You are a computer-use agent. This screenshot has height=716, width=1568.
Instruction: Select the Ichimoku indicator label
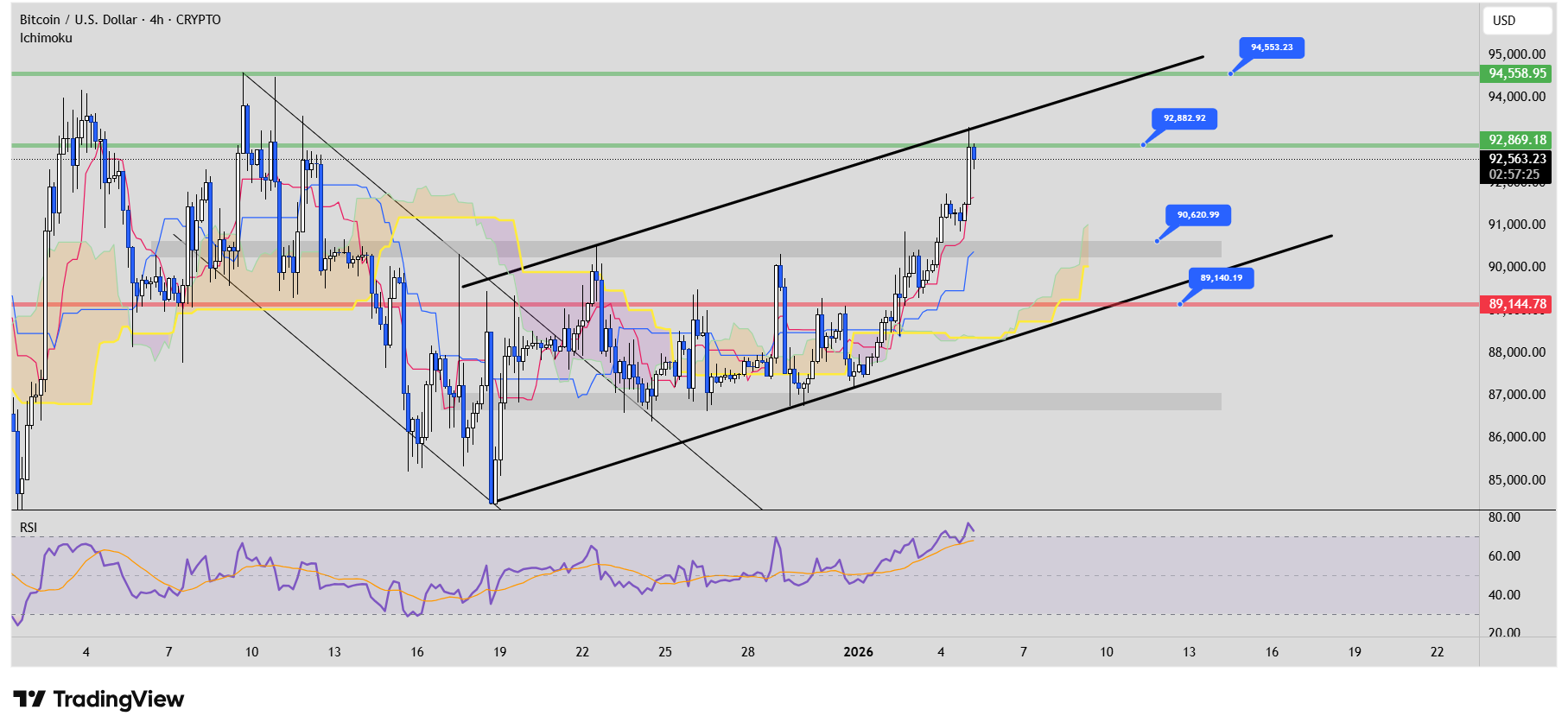(46, 38)
